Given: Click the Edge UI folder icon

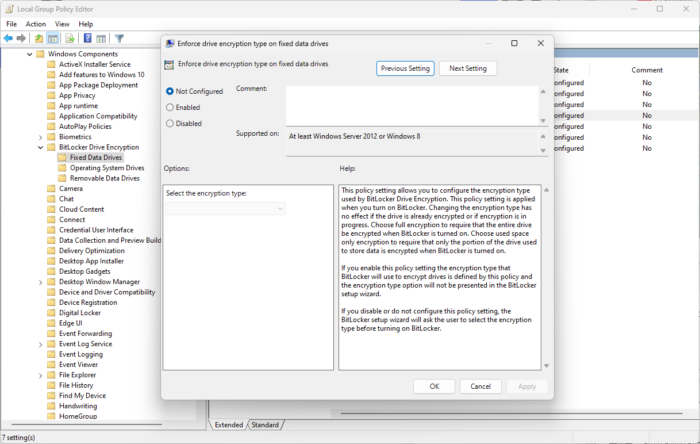Looking at the screenshot, I should click(51, 323).
